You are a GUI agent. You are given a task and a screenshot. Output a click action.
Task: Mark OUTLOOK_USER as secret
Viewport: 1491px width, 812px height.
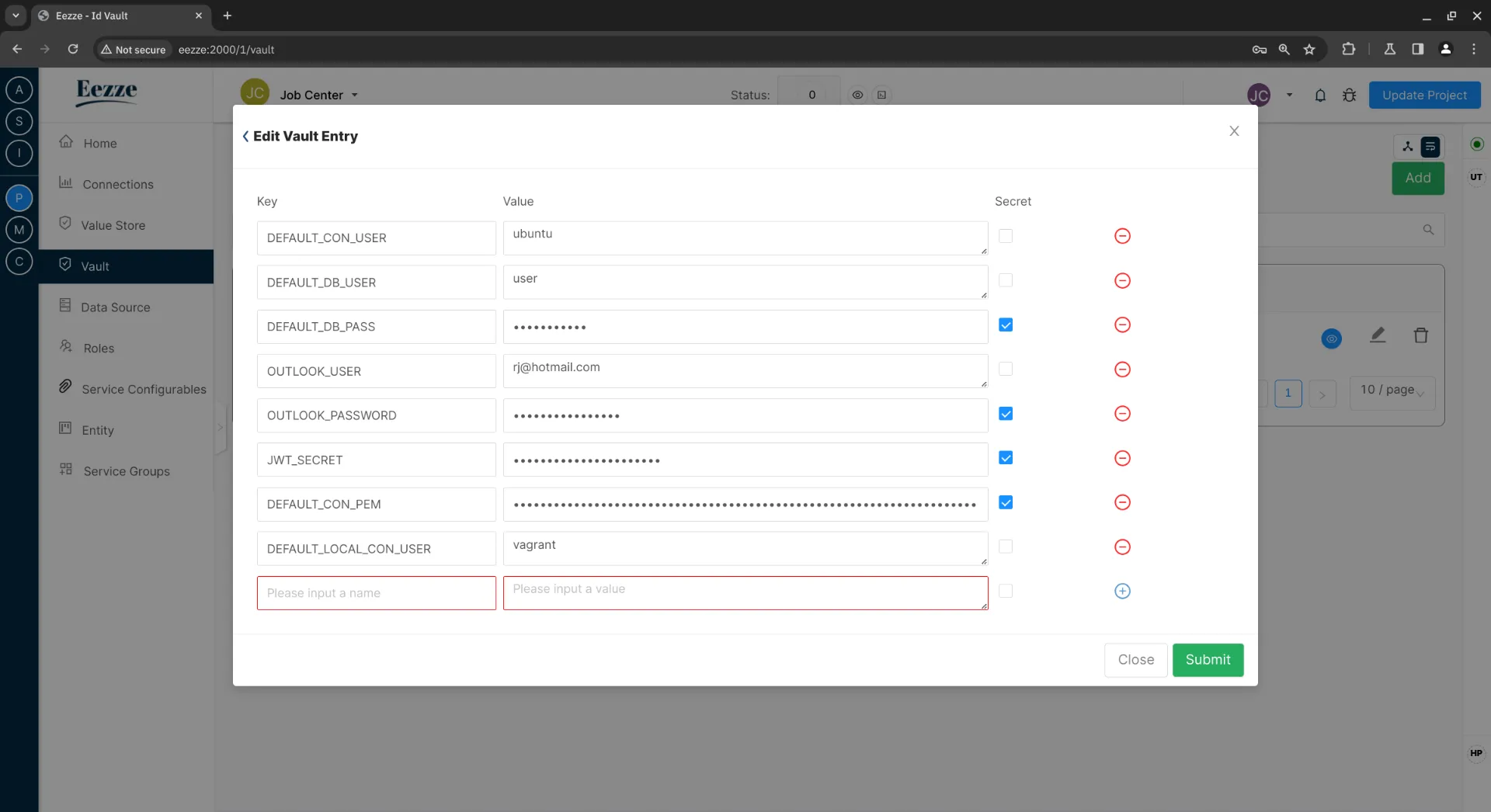(1006, 370)
